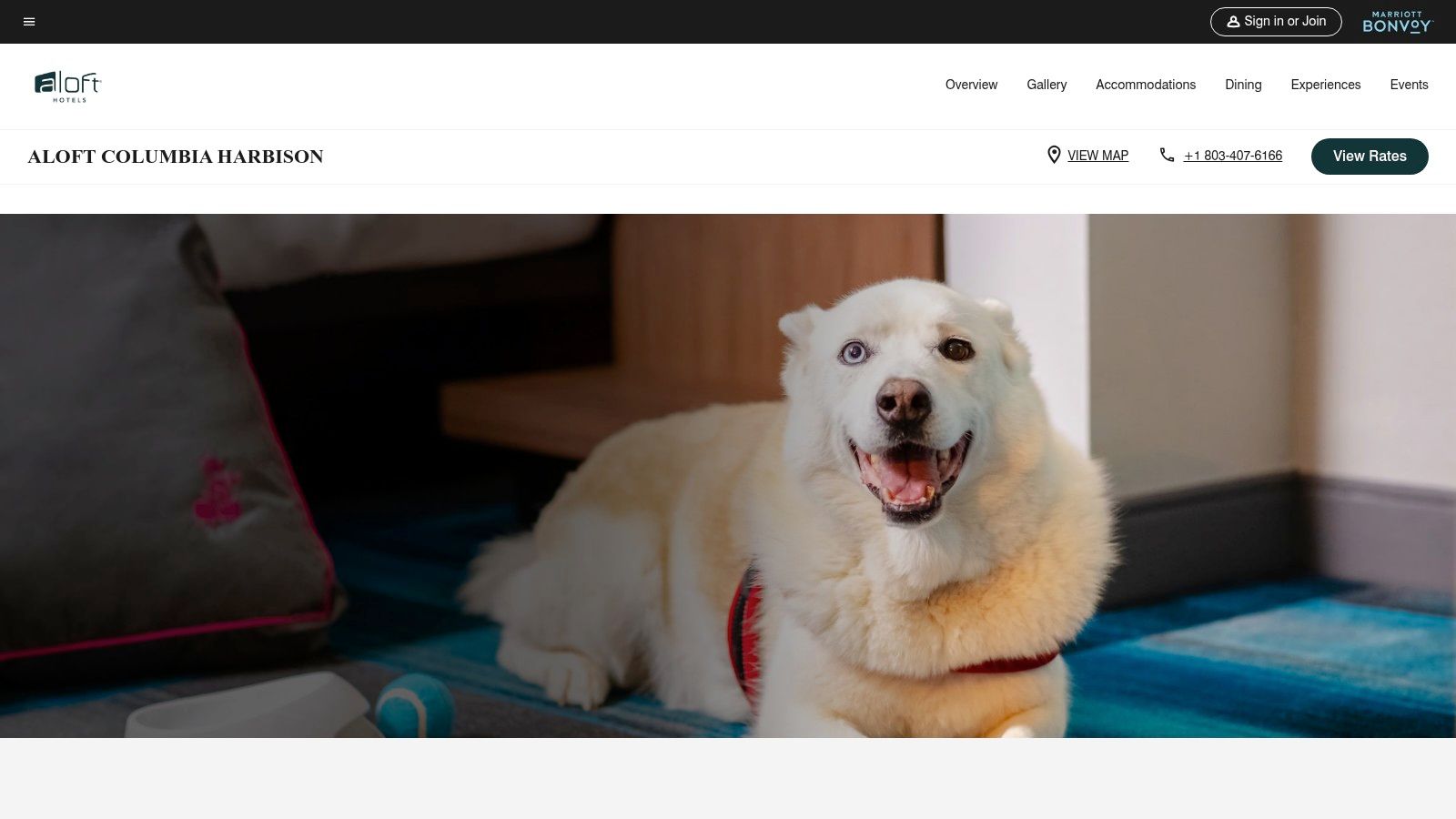
Task: Click the Aloft Hotels logo
Action: 68,86
